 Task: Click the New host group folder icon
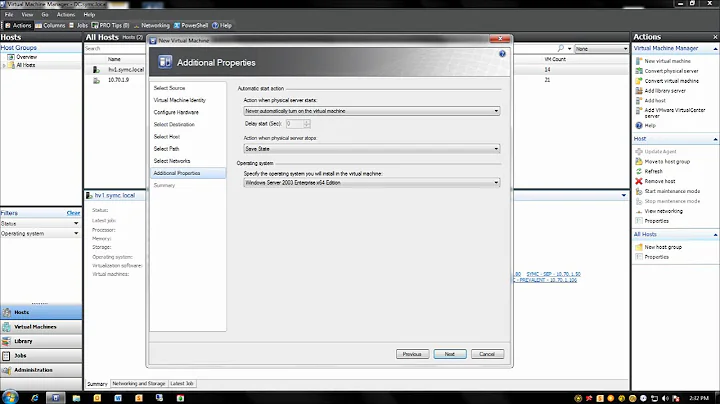(639, 247)
